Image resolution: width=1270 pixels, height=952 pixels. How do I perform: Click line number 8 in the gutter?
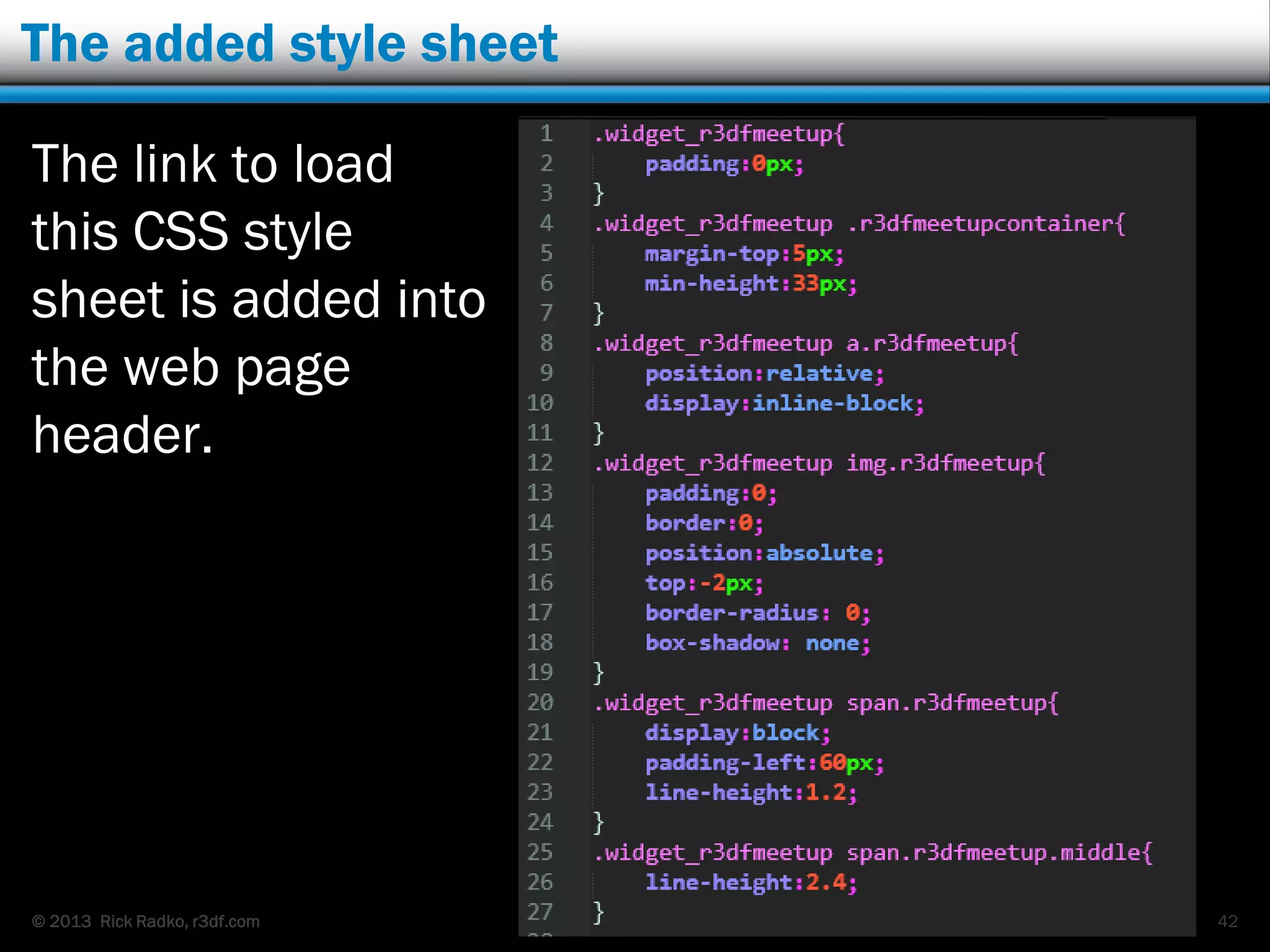(x=546, y=343)
